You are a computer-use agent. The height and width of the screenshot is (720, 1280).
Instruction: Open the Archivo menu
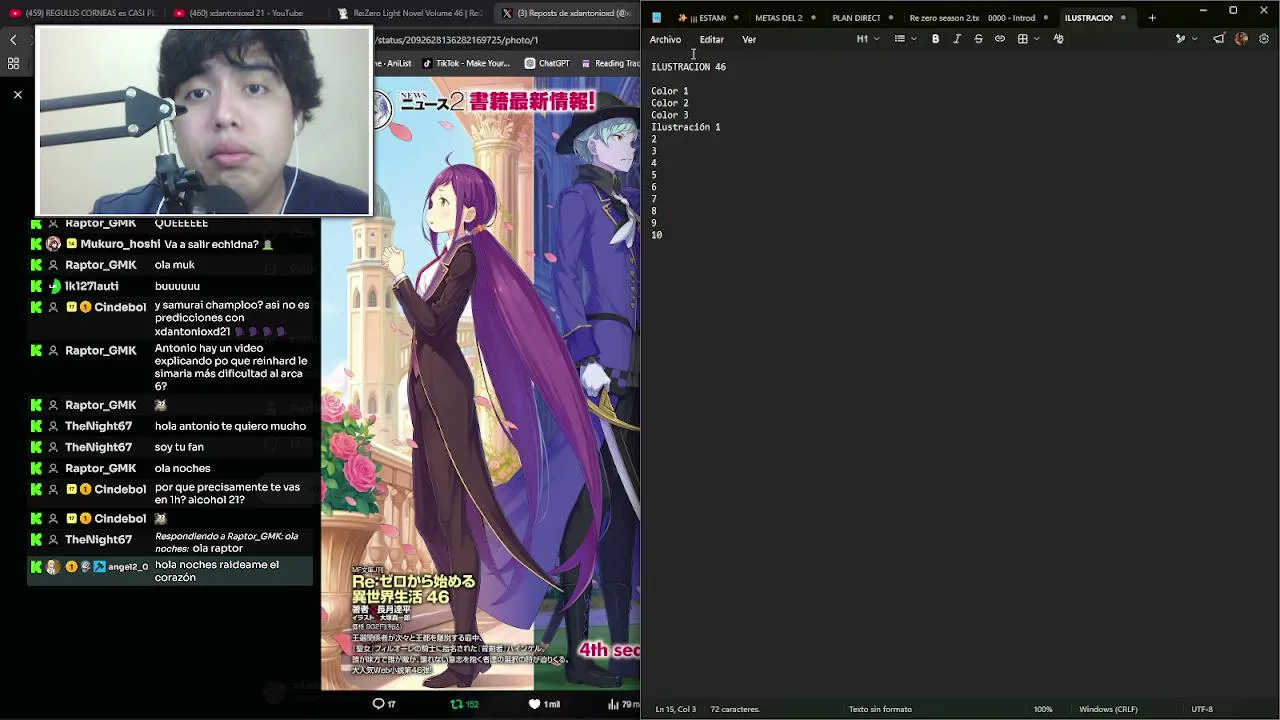pos(665,39)
